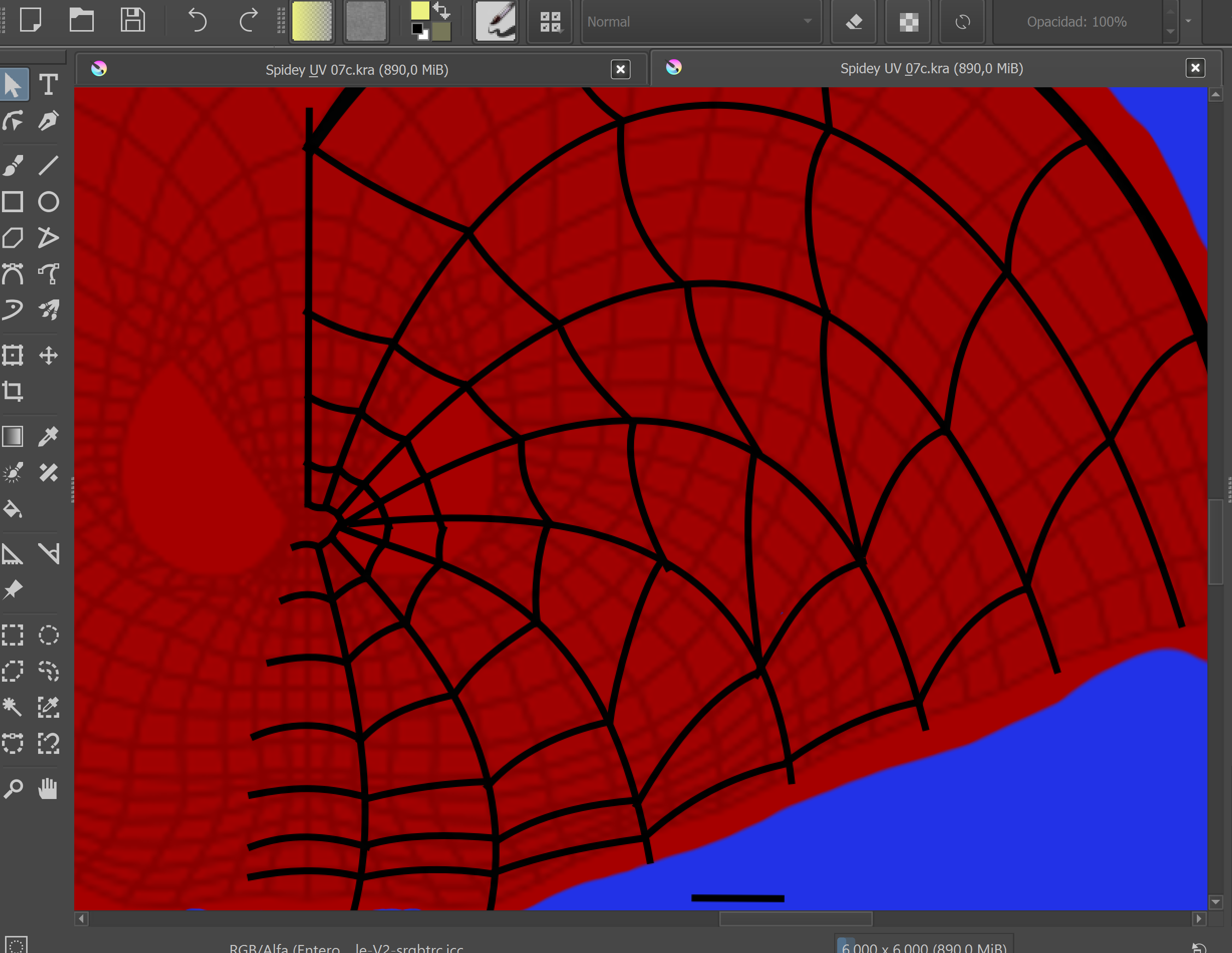Toggle preserve alpha checkerboard button
Viewport: 1232px width, 953px height.
point(908,22)
